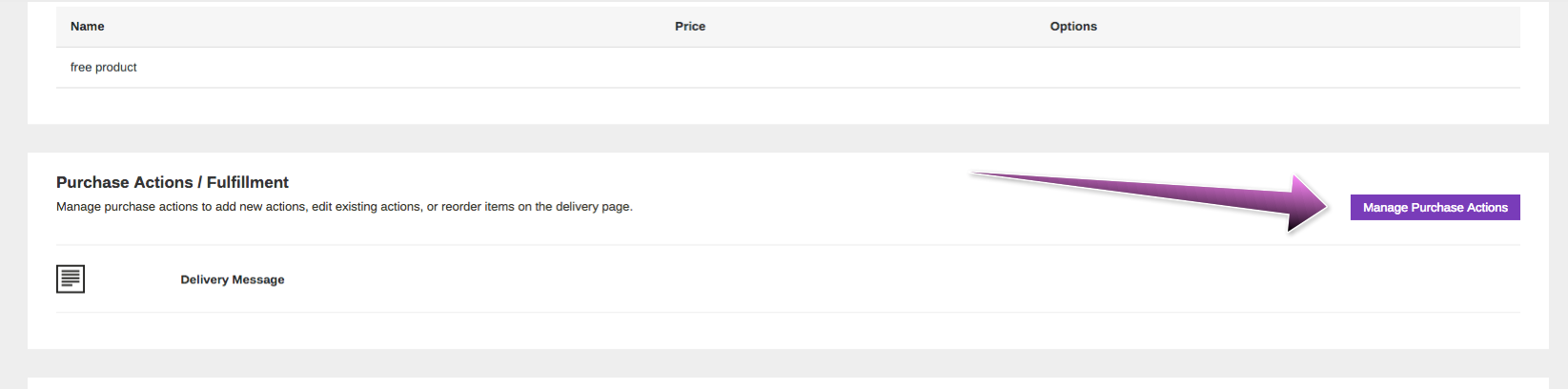This screenshot has width=1568, height=389.
Task: Click the Purchase Actions / Fulfillment heading
Action: [x=173, y=182]
